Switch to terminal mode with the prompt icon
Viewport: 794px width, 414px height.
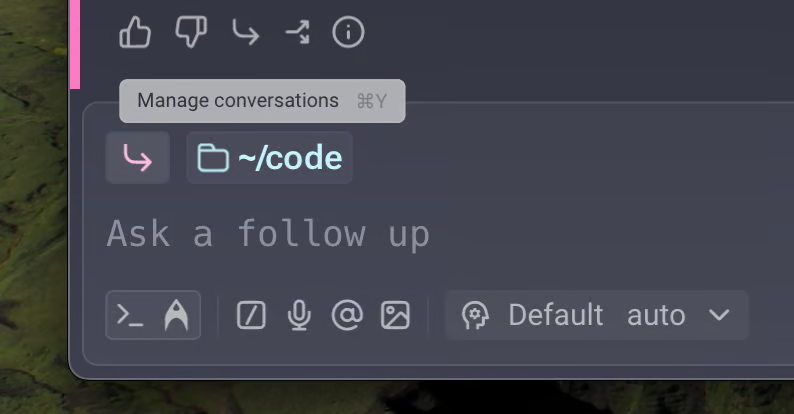point(131,315)
